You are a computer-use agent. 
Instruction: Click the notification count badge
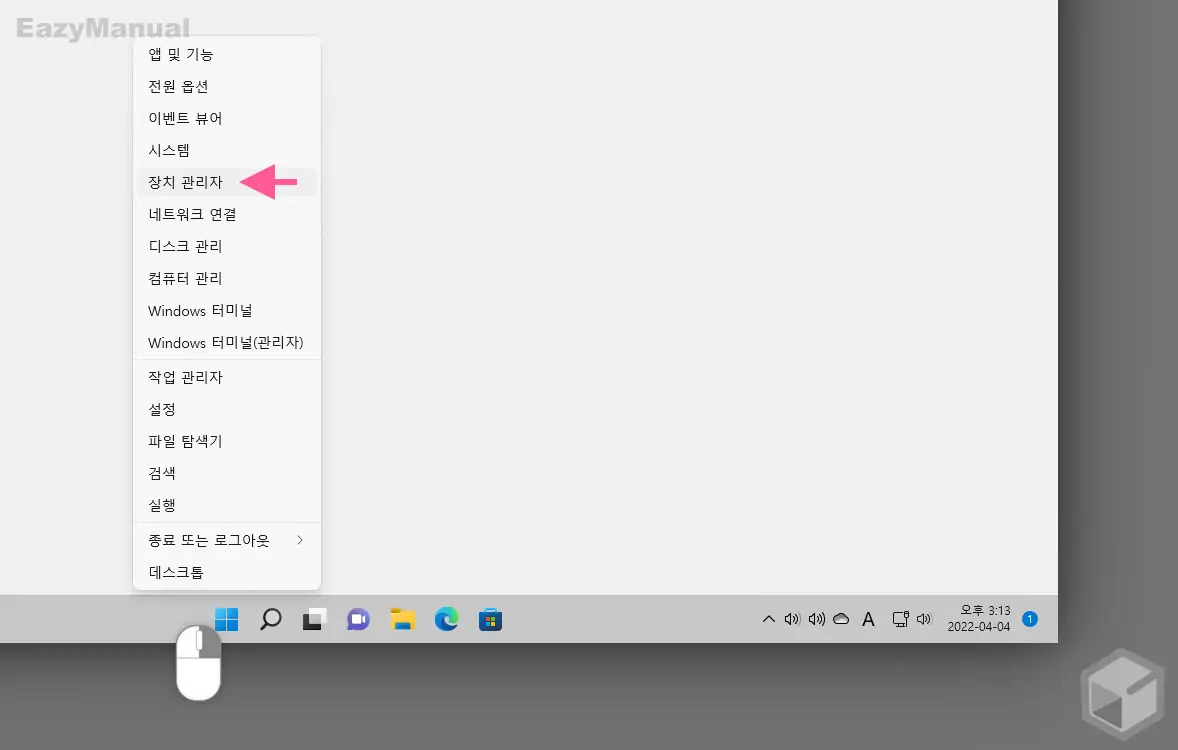(x=1030, y=619)
